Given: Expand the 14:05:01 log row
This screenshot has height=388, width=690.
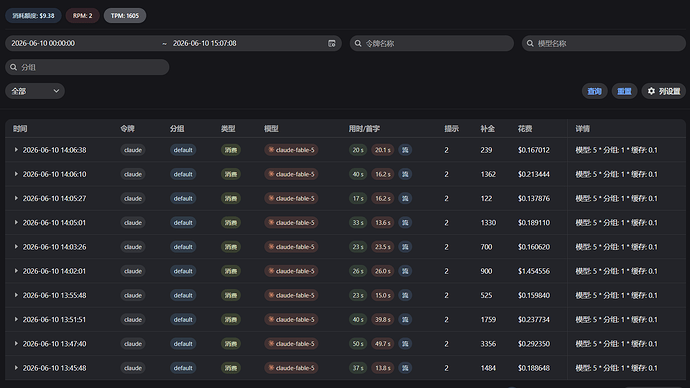Looking at the screenshot, I should tap(16, 223).
